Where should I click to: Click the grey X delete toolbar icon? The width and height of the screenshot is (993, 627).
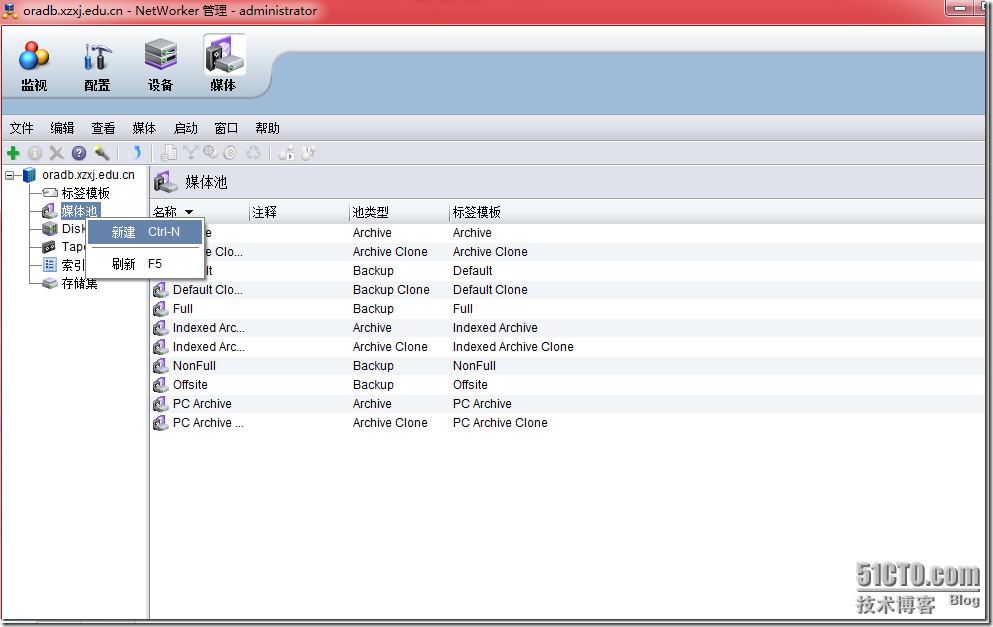click(56, 153)
